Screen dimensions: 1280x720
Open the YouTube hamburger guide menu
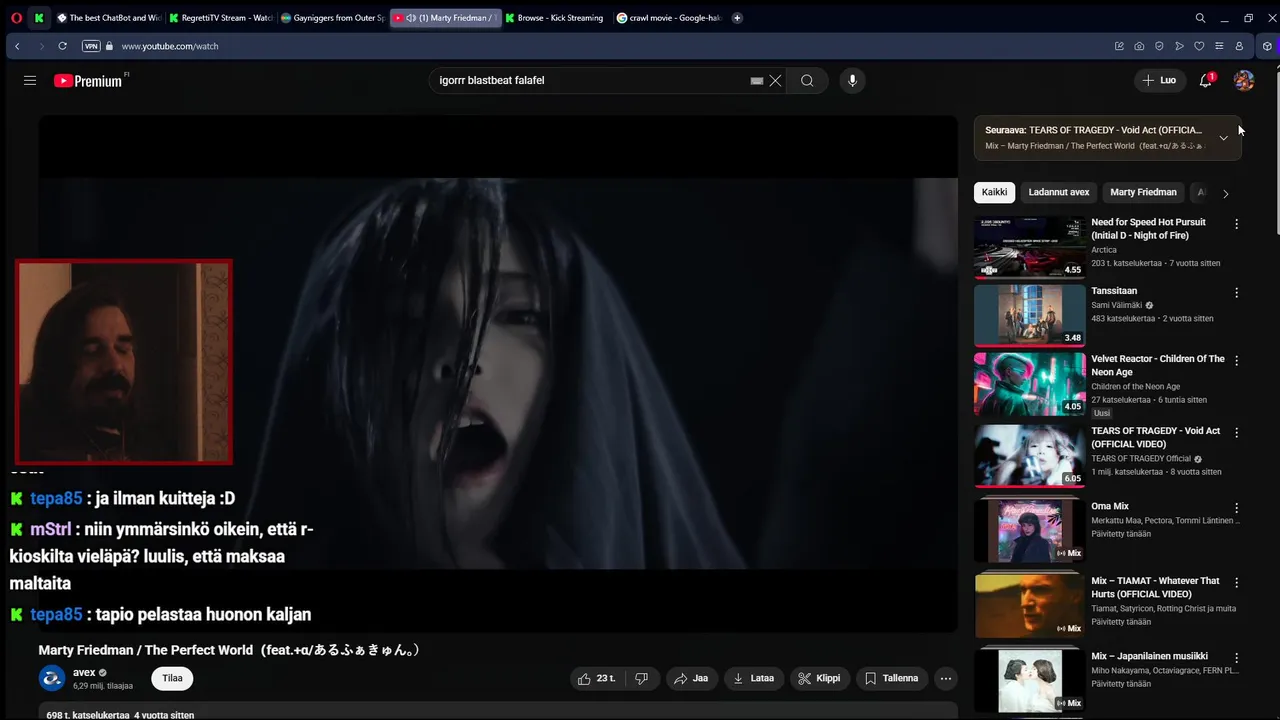coord(30,80)
